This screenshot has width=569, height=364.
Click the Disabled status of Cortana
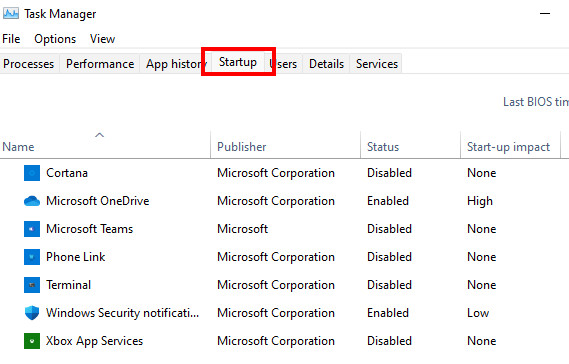(x=389, y=173)
